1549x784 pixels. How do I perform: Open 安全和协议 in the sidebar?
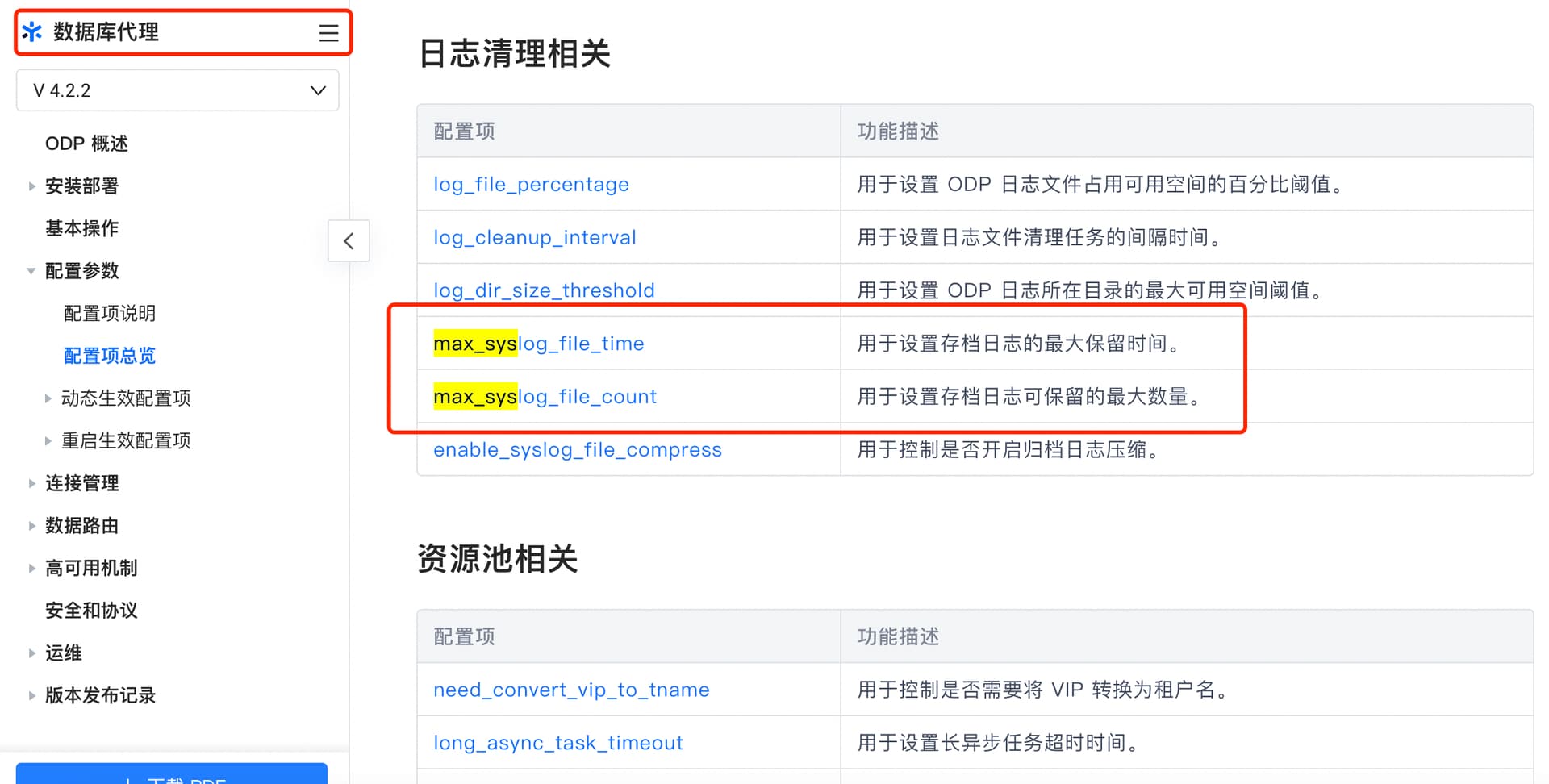91,611
